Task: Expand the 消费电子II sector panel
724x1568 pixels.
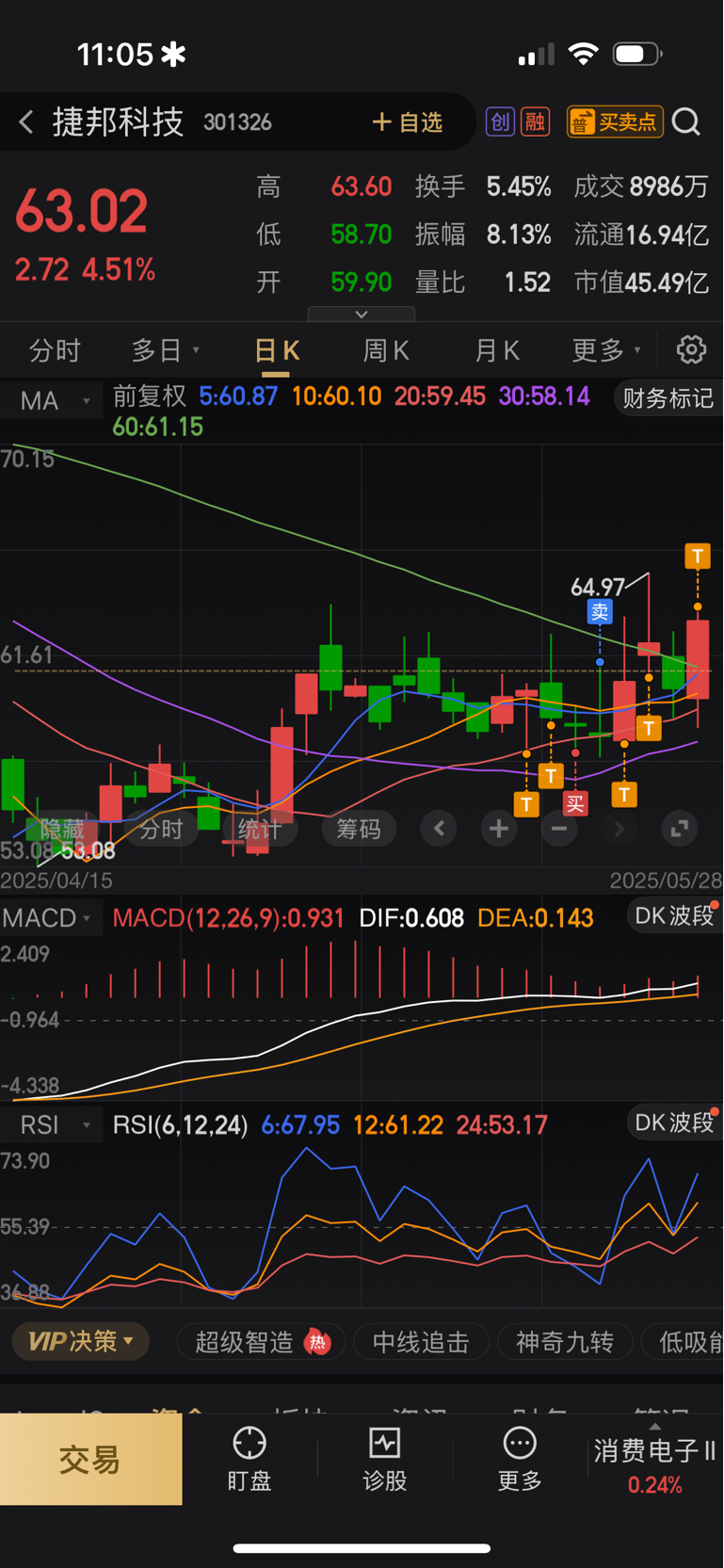Action: [x=655, y=1459]
